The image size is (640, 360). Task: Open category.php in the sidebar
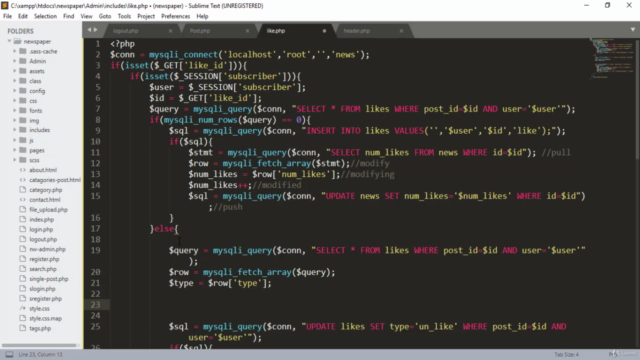tap(46, 190)
